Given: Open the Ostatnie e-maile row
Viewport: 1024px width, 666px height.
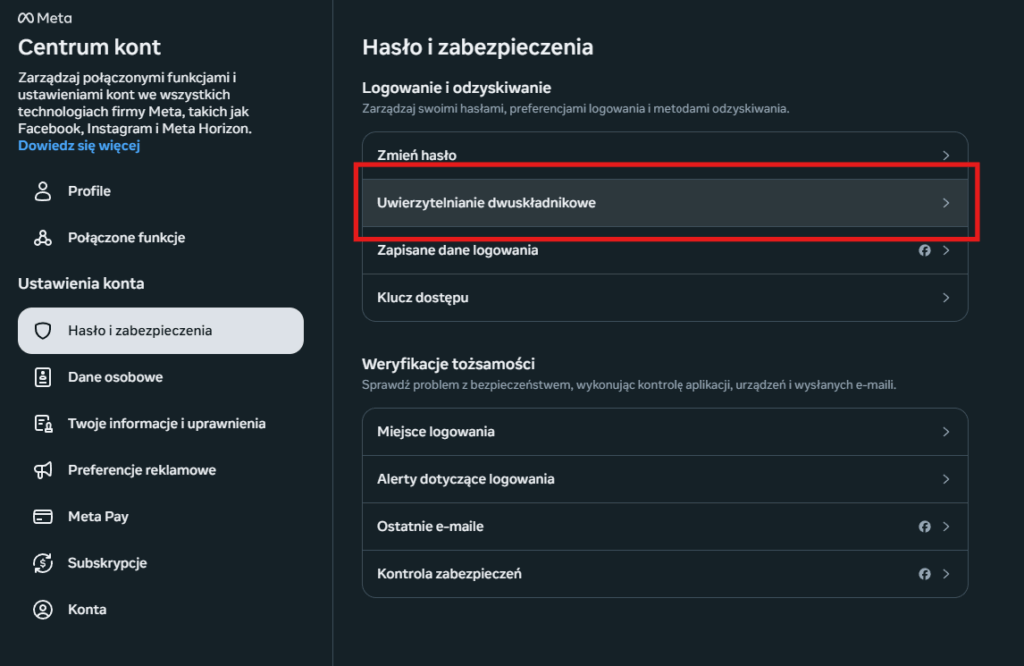Looking at the screenshot, I should click(x=664, y=526).
